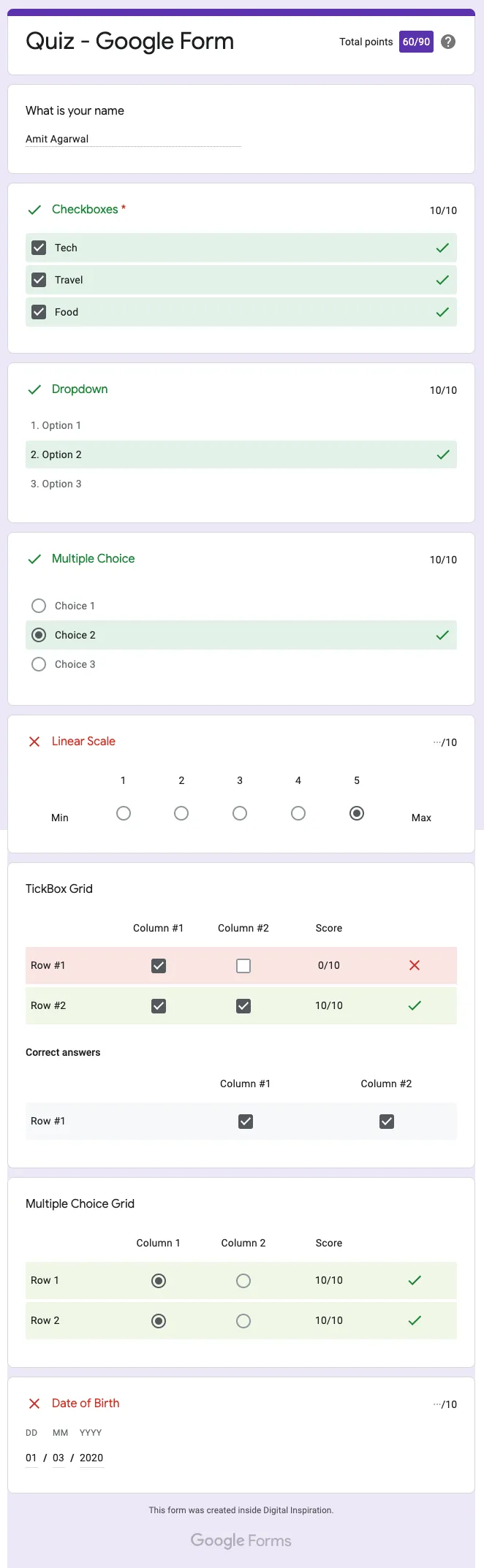484x1568 pixels.
Task: Click the help question mark icon beside Total points
Action: click(448, 42)
